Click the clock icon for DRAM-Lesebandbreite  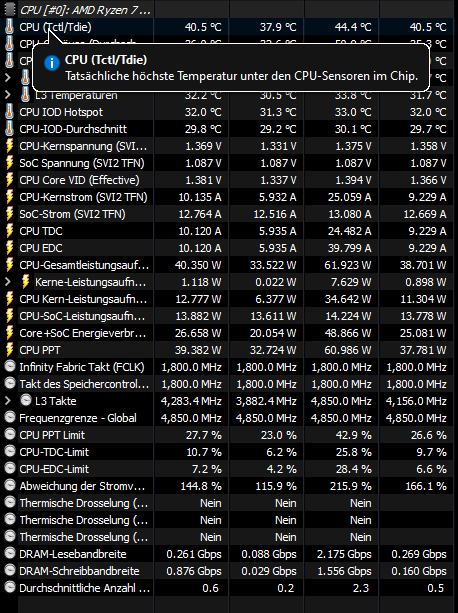pyautogui.click(x=10, y=553)
